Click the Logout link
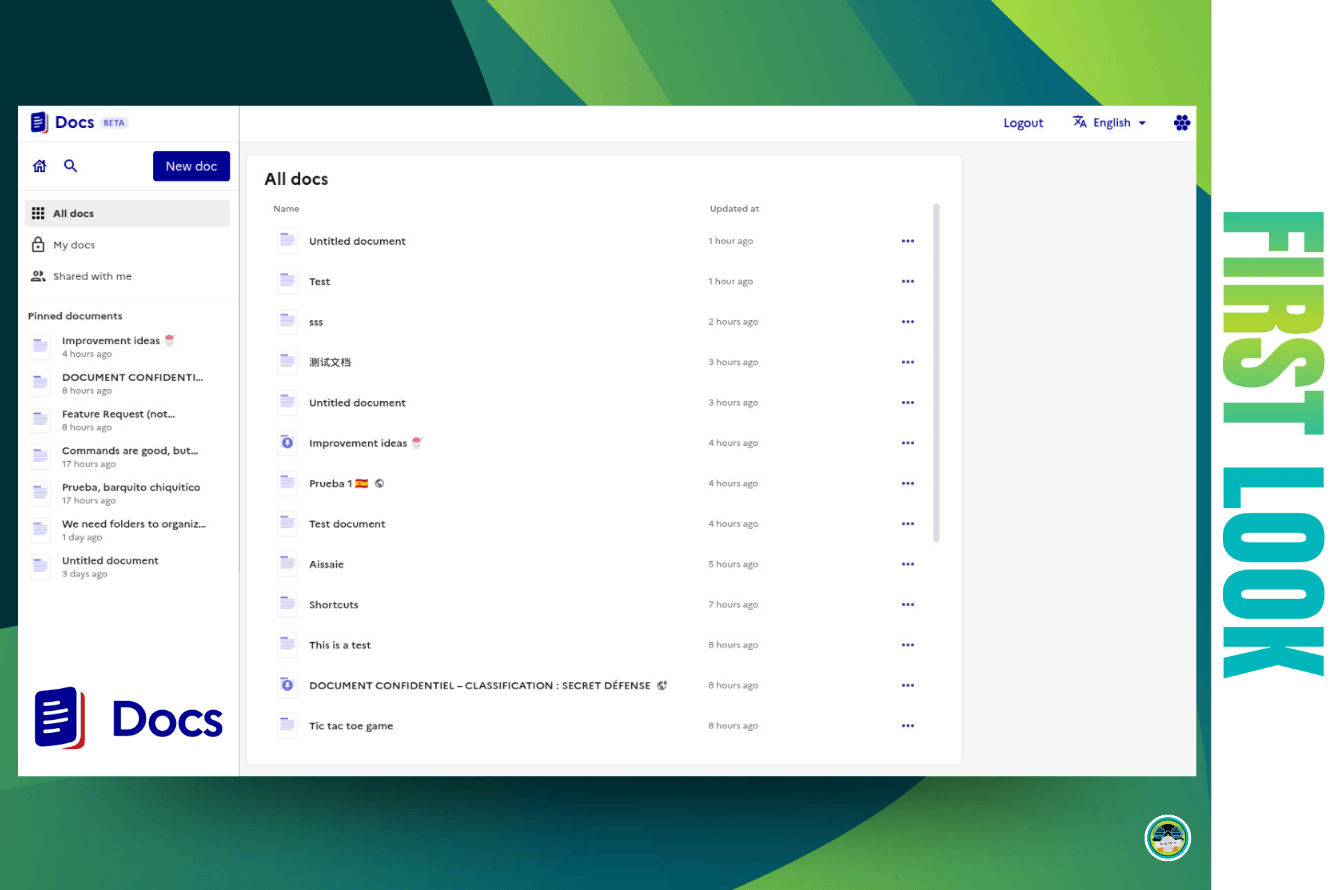 click(x=1023, y=123)
